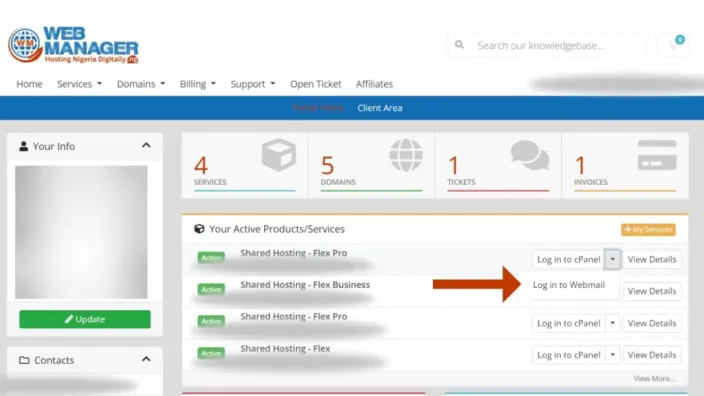This screenshot has width=704, height=396.
Task: Click the Your Info user icon
Action: click(23, 146)
